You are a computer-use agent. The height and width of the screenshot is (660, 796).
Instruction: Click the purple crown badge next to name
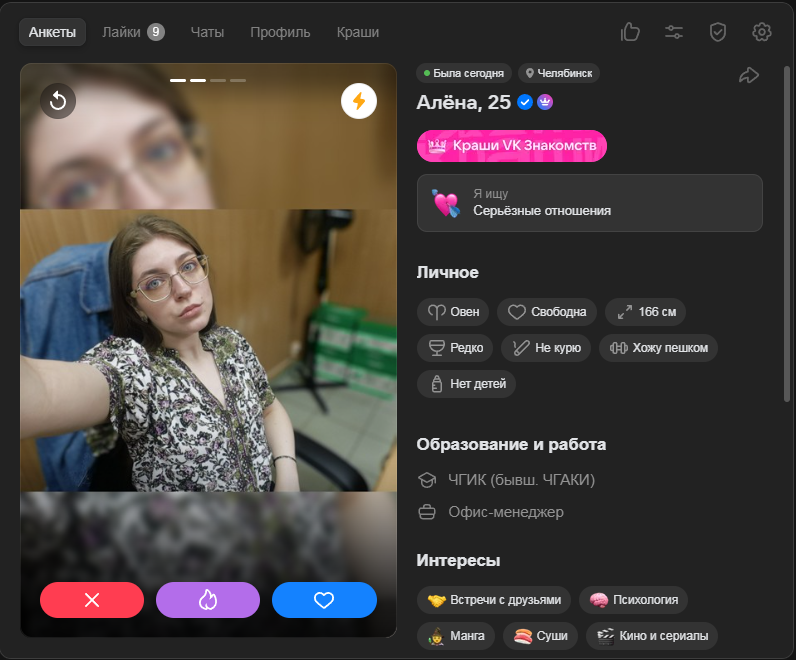click(x=545, y=103)
